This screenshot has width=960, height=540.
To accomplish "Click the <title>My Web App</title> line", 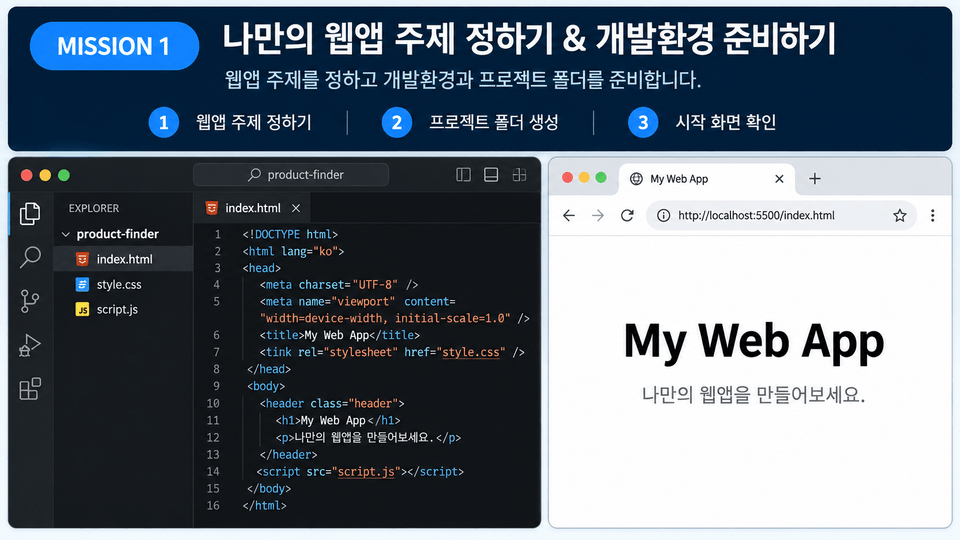I will tap(340, 336).
